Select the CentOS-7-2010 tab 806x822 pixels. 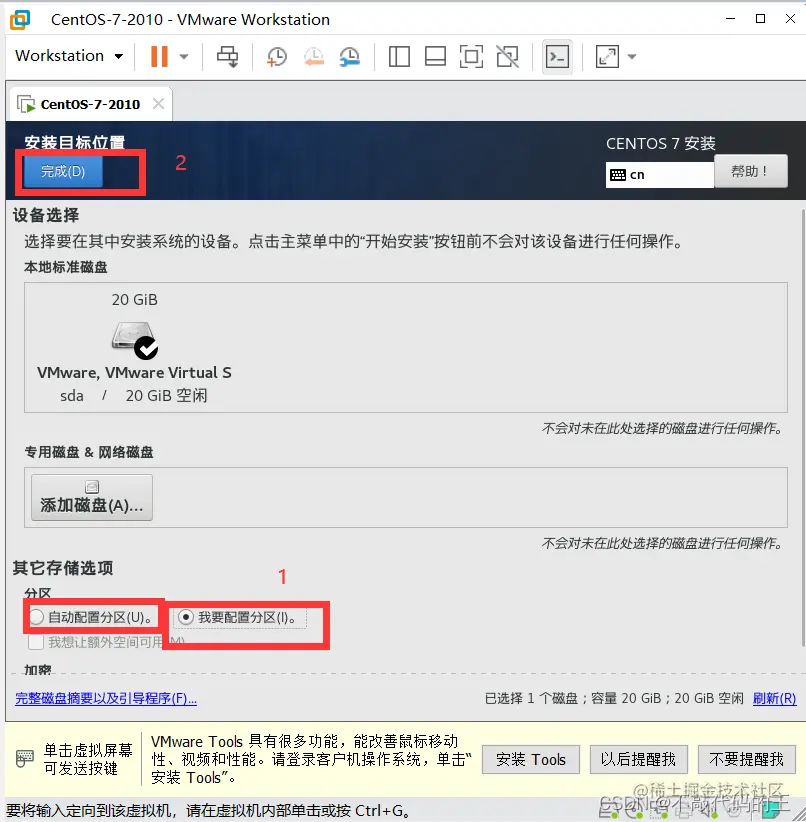[x=90, y=104]
